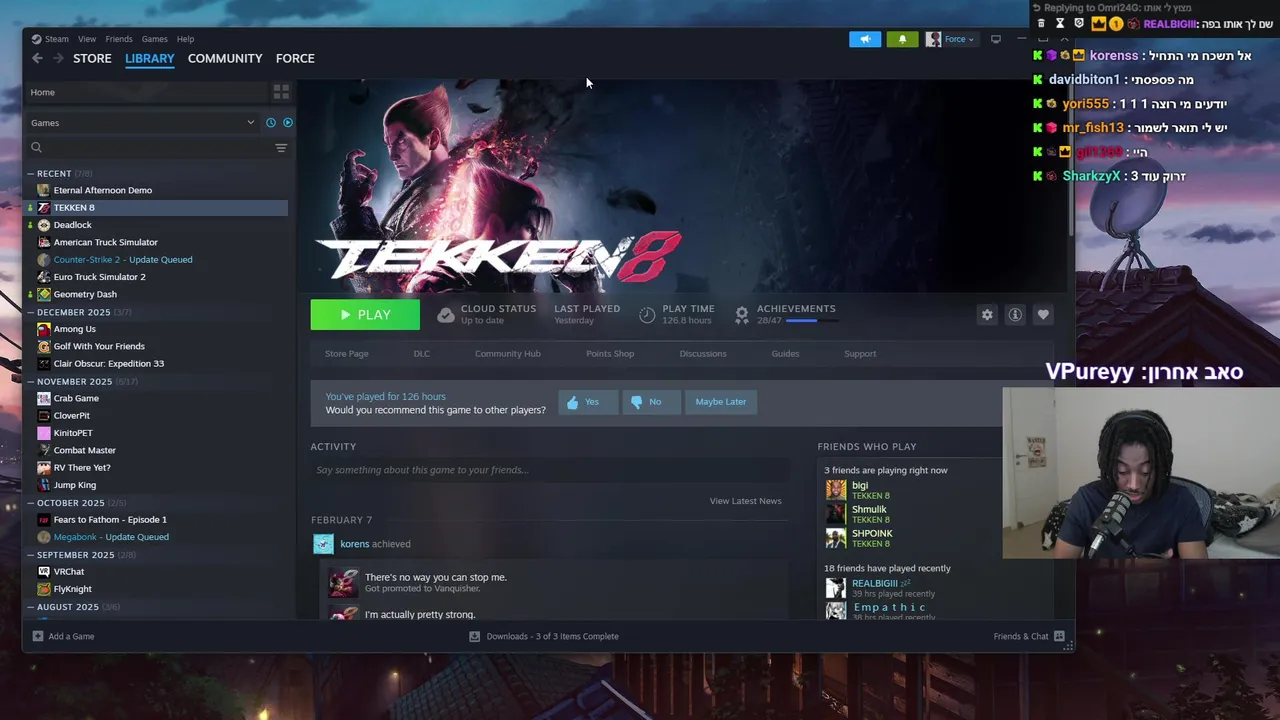Image resolution: width=1280 pixels, height=720 pixels.
Task: Collapse the OCTOBER 2025 category
Action: click(31, 503)
